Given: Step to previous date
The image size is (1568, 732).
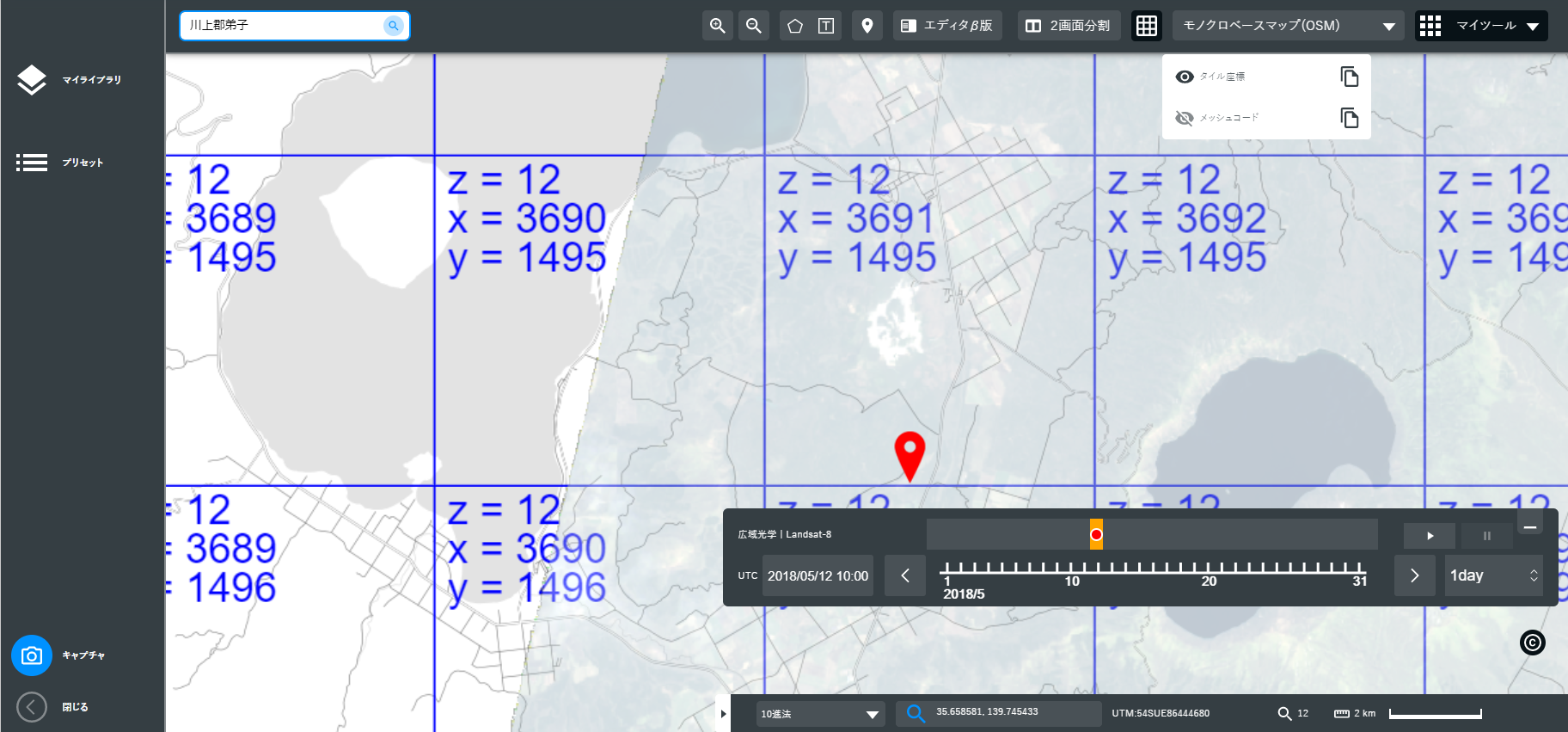Looking at the screenshot, I should point(905,575).
